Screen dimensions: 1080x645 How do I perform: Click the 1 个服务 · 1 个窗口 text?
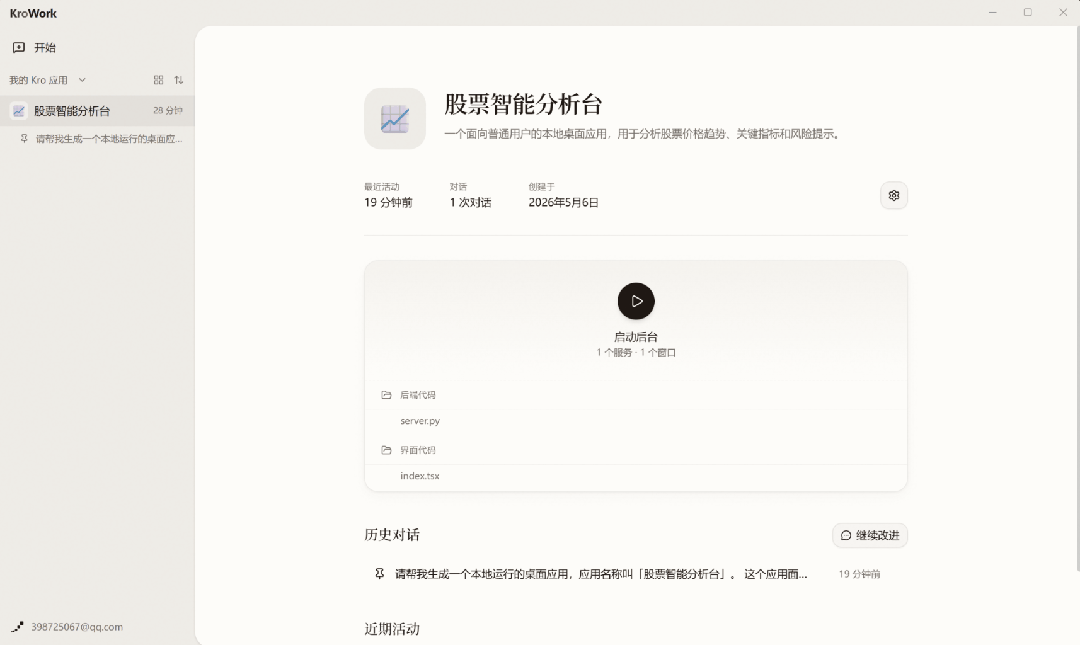coord(636,353)
